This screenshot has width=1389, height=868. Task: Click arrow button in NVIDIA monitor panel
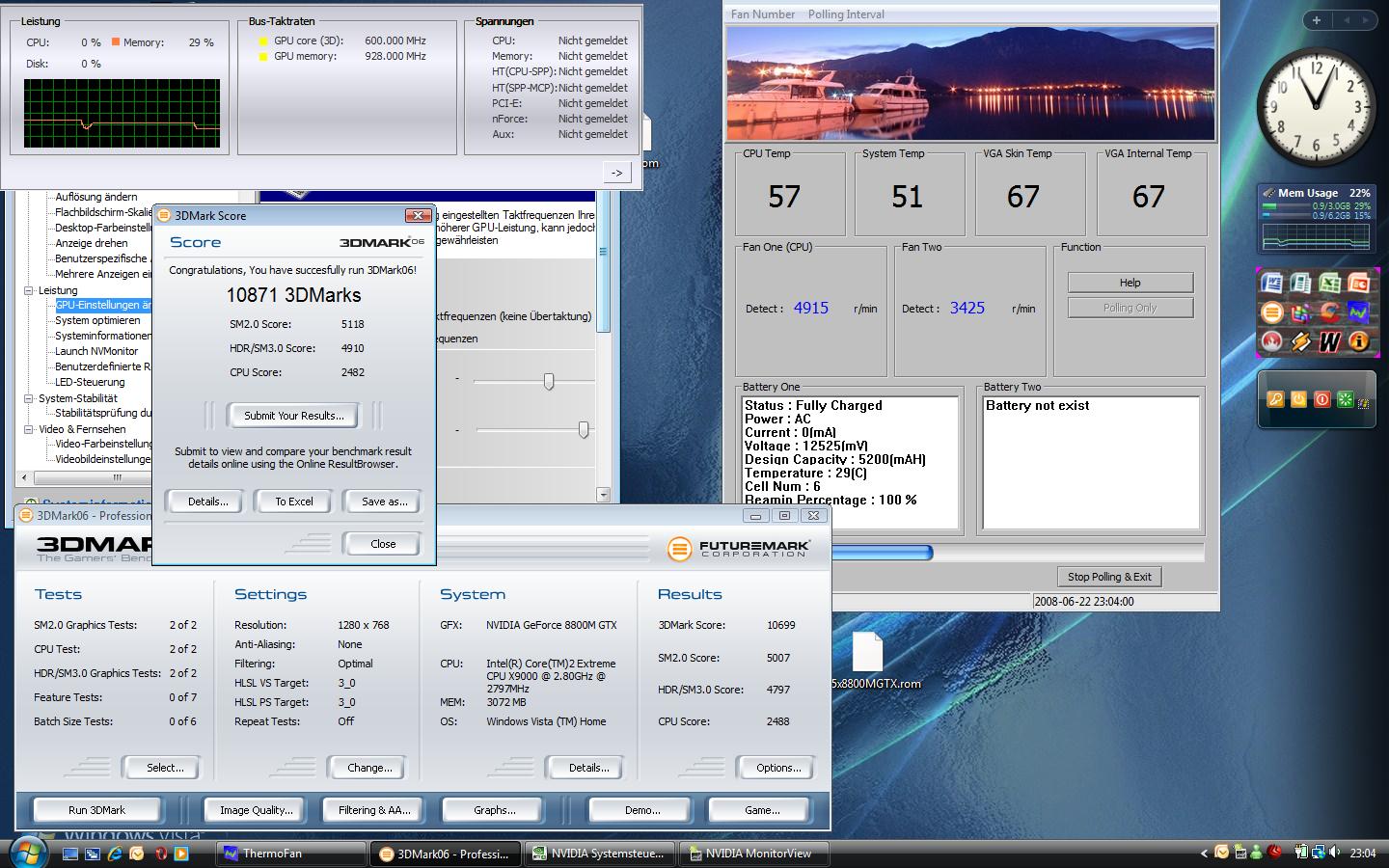617,173
